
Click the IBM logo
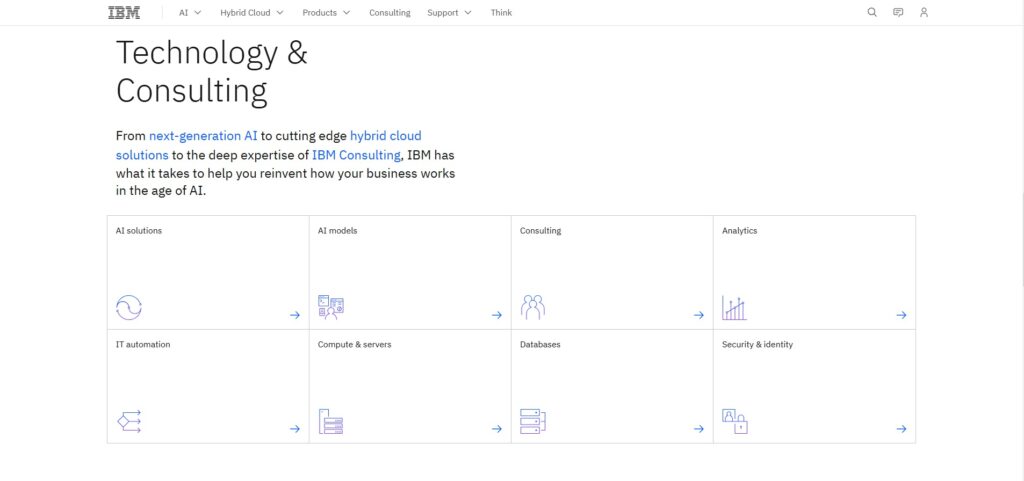tap(124, 12)
